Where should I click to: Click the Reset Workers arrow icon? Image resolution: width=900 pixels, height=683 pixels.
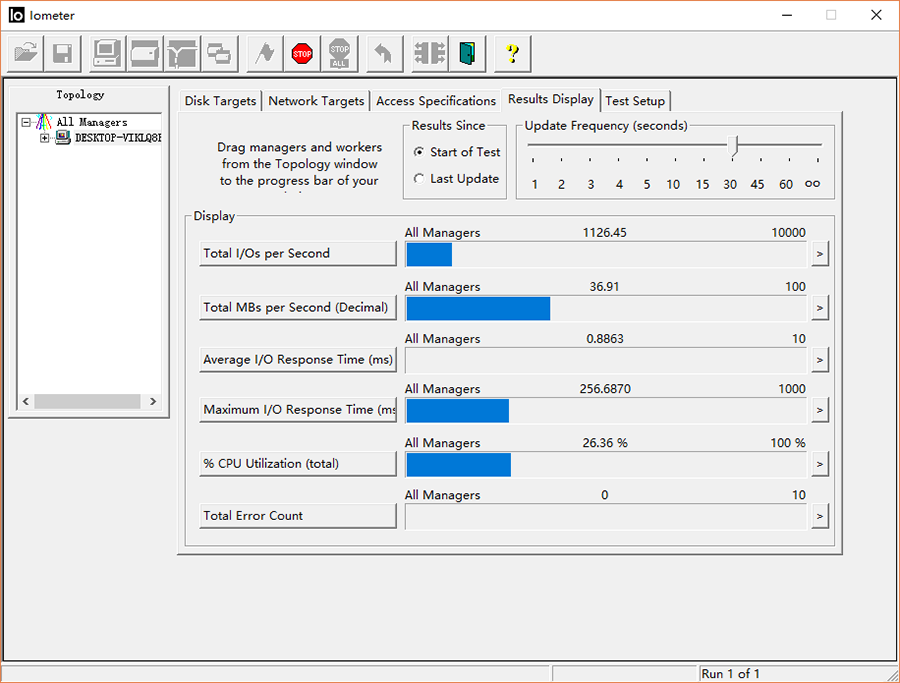[382, 54]
